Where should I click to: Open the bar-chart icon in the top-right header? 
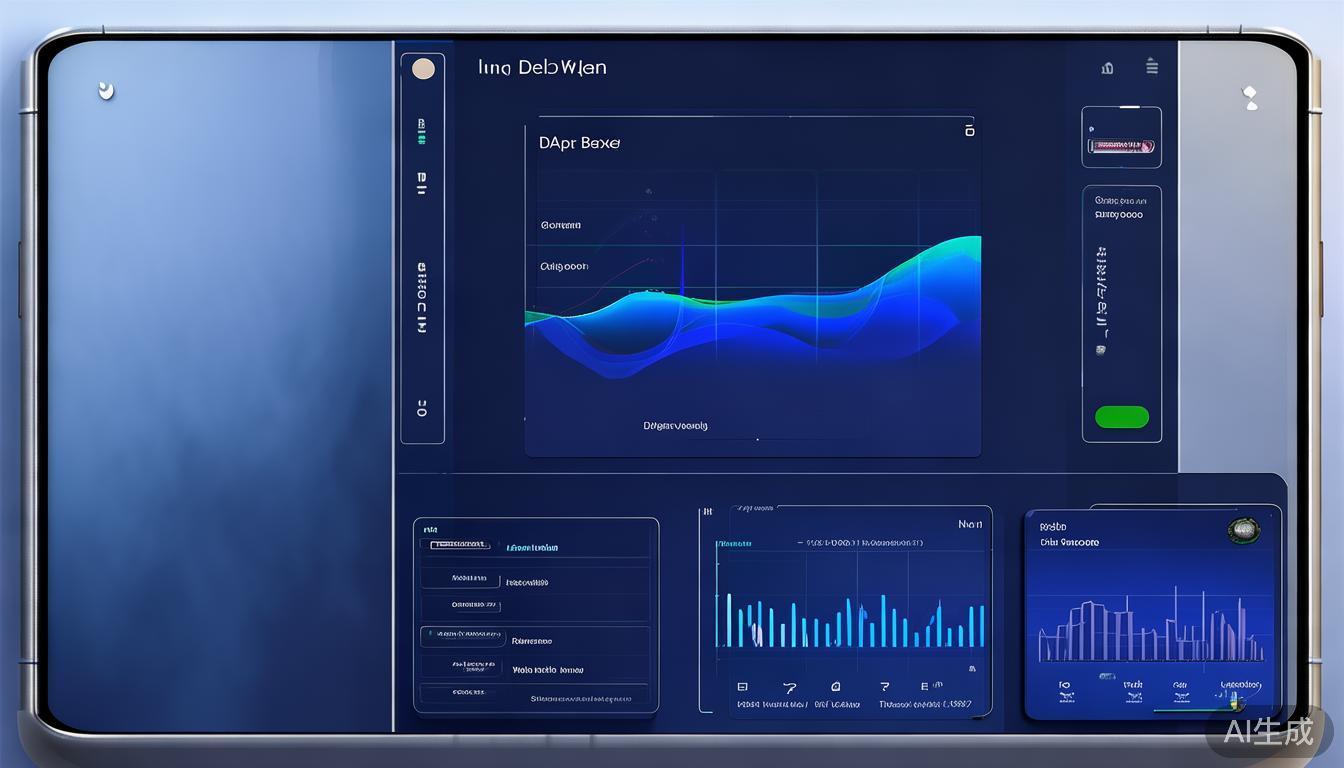coord(1107,68)
